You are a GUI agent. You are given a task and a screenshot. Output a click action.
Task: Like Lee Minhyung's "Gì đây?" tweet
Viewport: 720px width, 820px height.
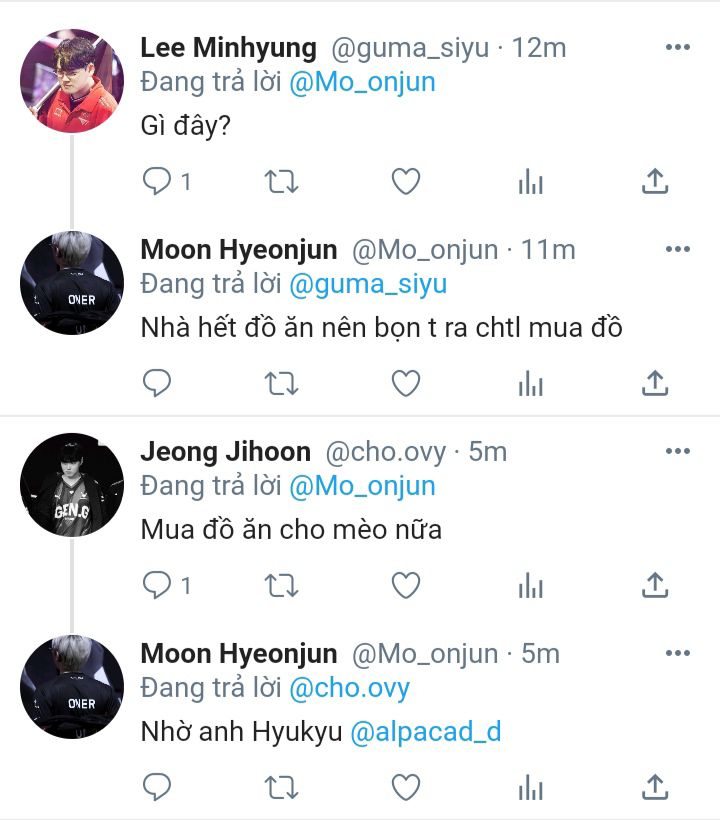[x=405, y=181]
